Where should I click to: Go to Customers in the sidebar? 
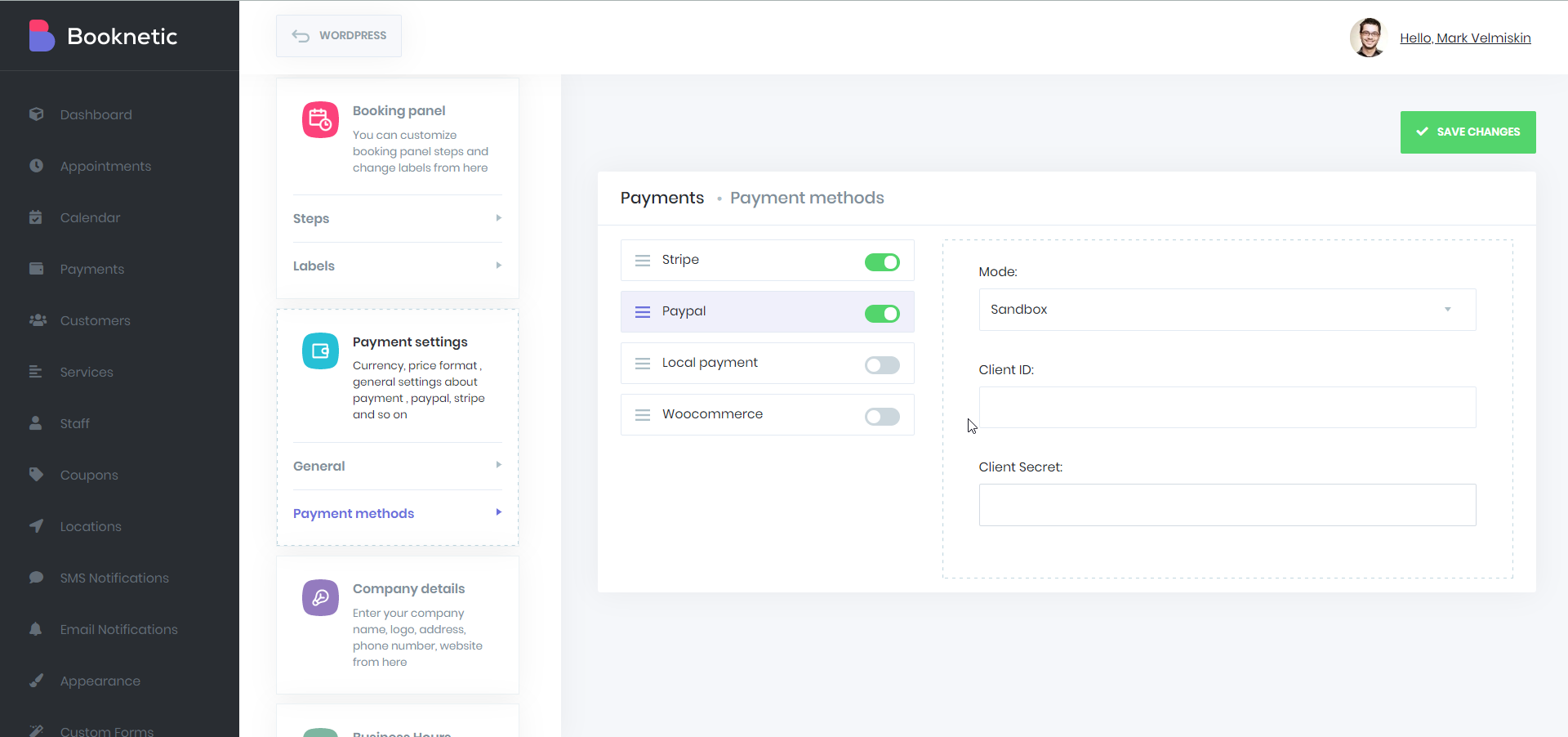pyautogui.click(x=95, y=320)
